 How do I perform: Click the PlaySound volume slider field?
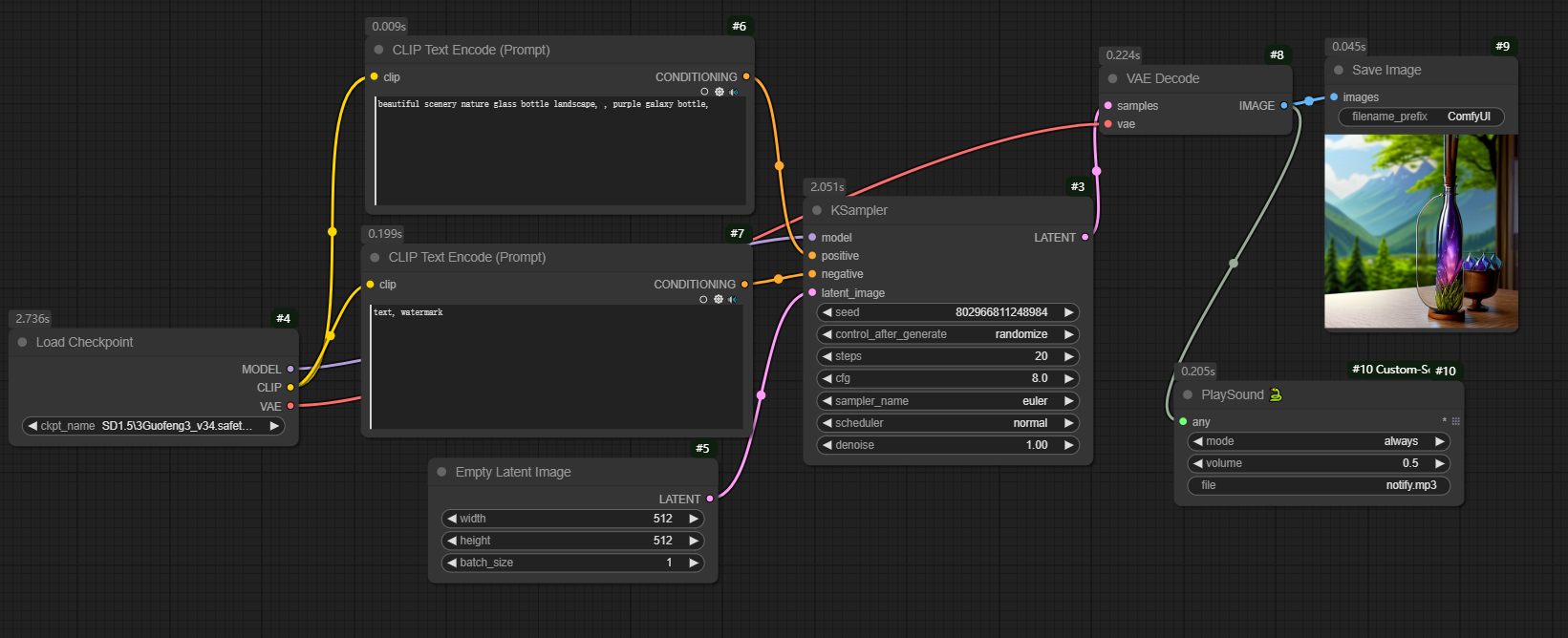click(x=1319, y=463)
